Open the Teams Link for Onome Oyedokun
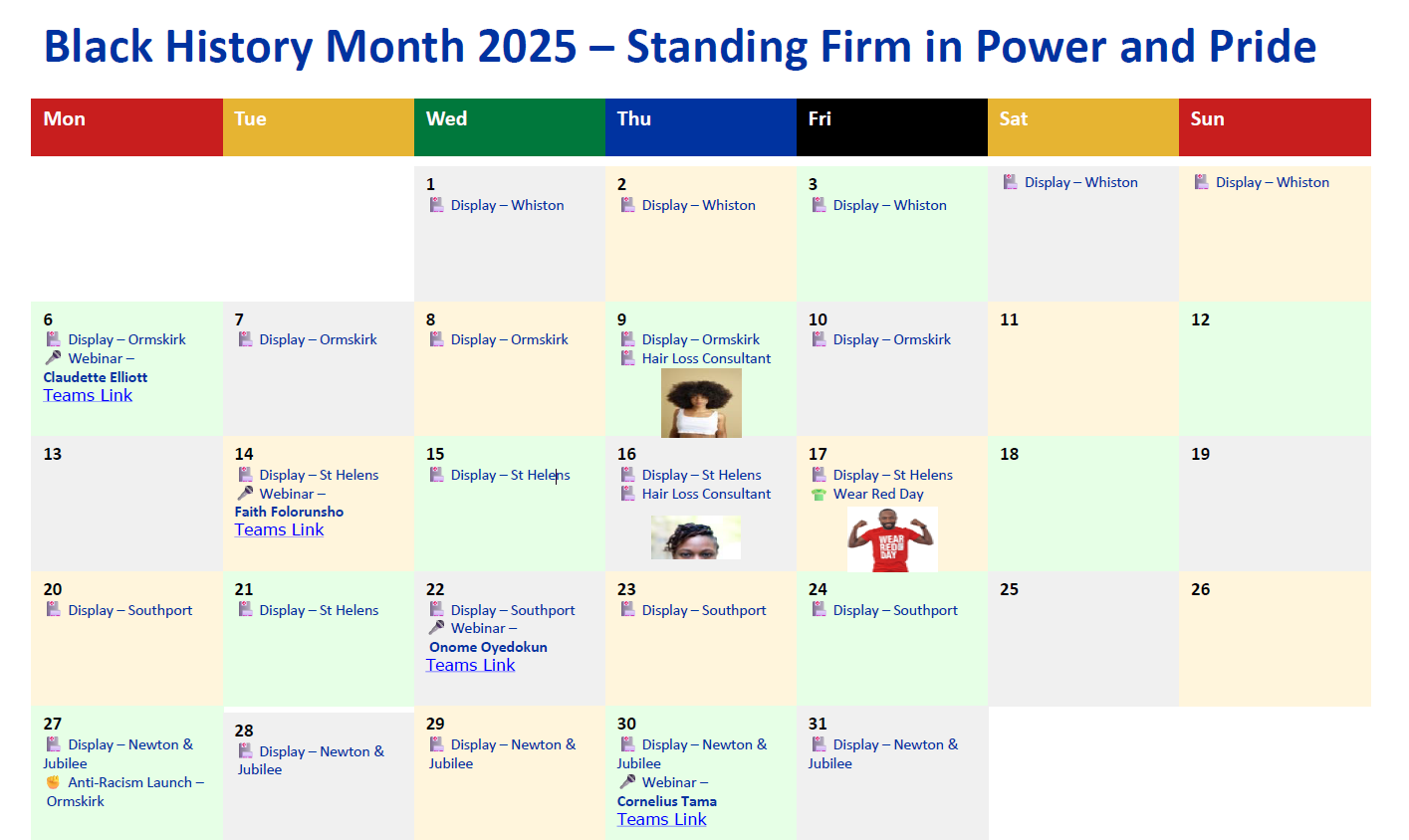This screenshot has height=840, width=1409. pos(470,665)
